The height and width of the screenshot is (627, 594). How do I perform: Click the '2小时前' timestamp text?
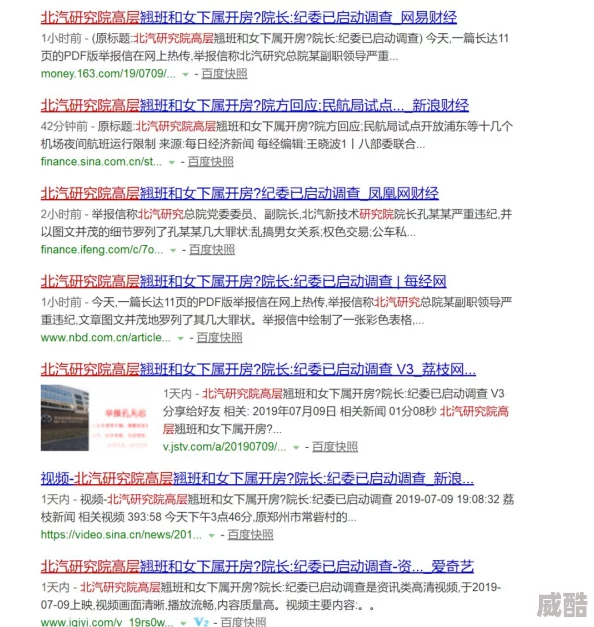(61, 214)
